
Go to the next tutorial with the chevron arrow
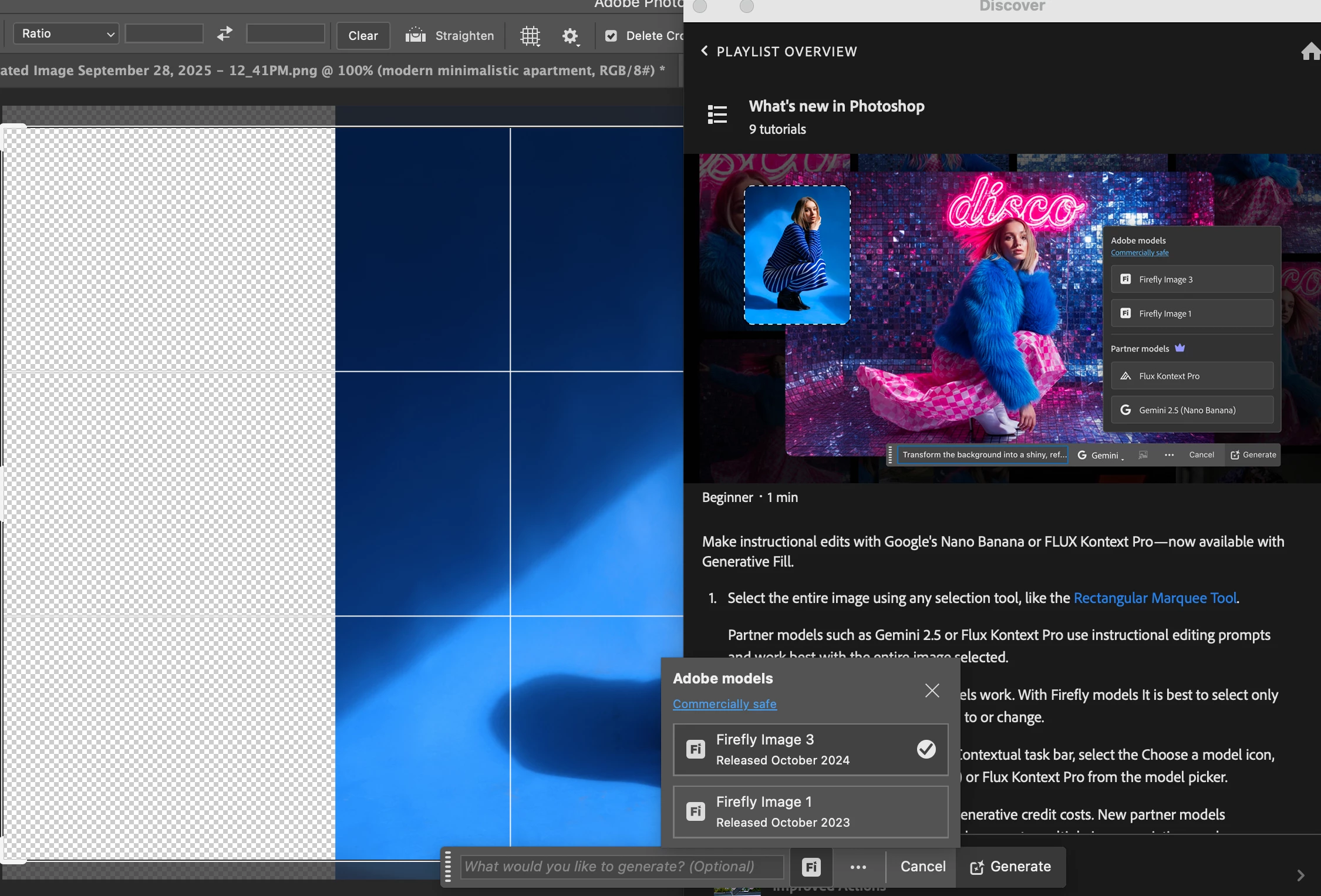click(1300, 875)
